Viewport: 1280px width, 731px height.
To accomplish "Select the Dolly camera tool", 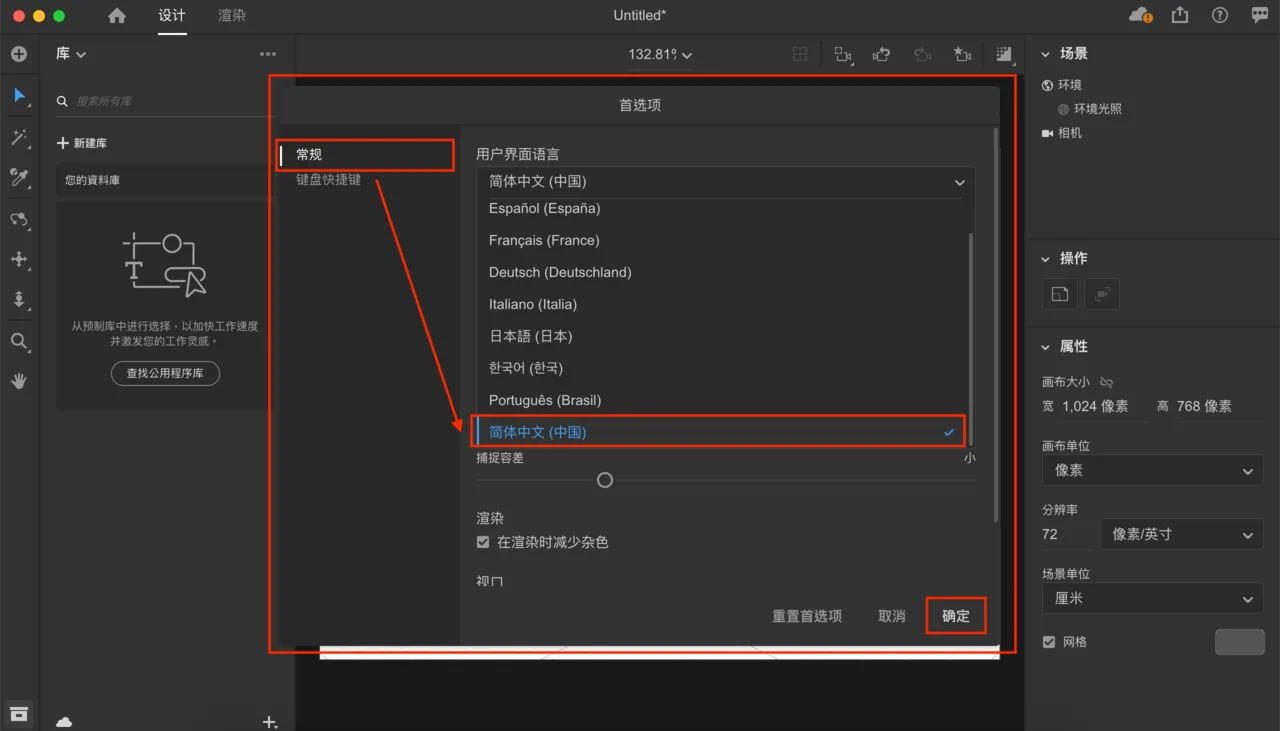I will pos(19,300).
